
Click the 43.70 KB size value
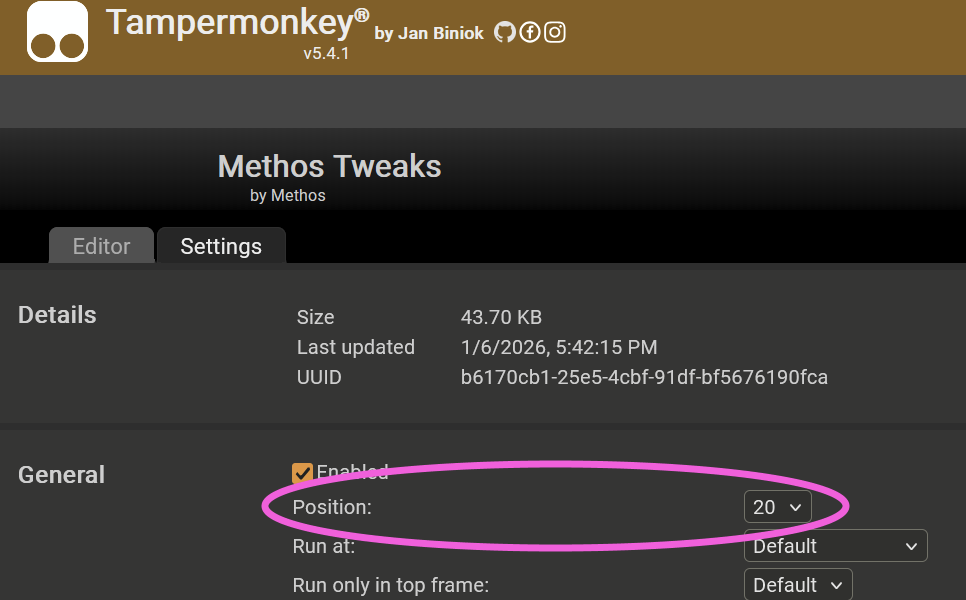coord(501,318)
